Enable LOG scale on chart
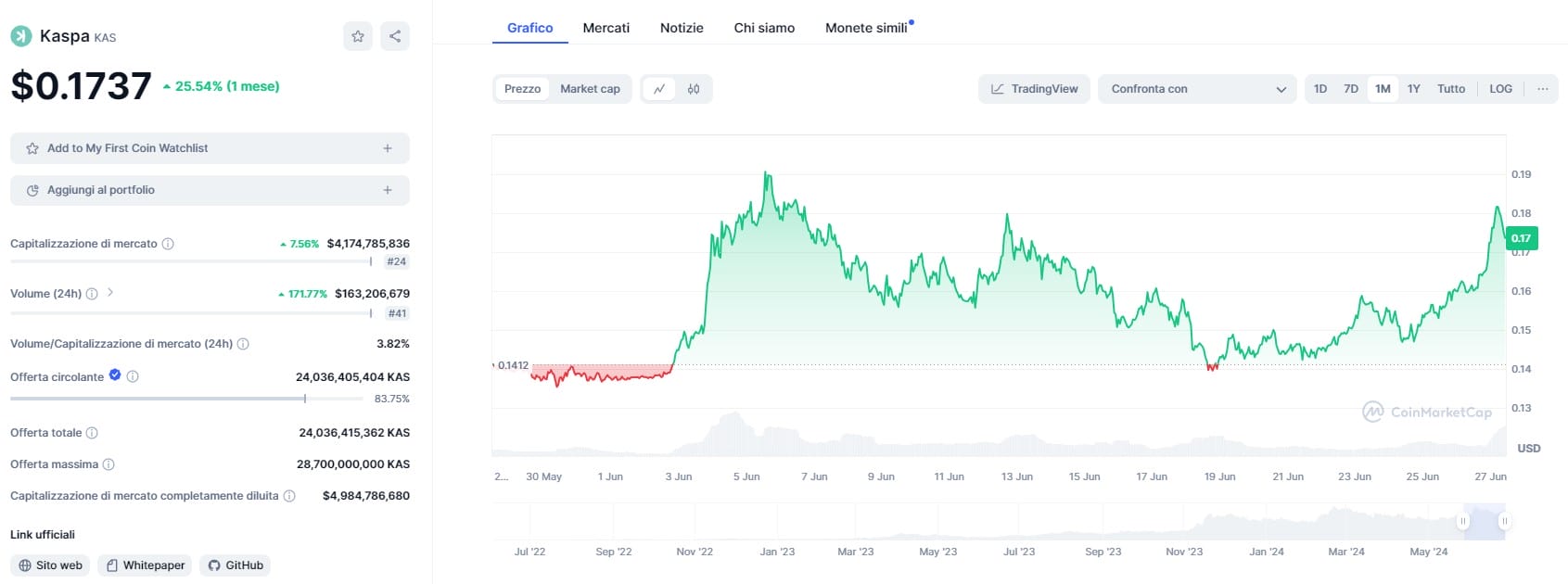Image resolution: width=1568 pixels, height=584 pixels. coord(1500,89)
